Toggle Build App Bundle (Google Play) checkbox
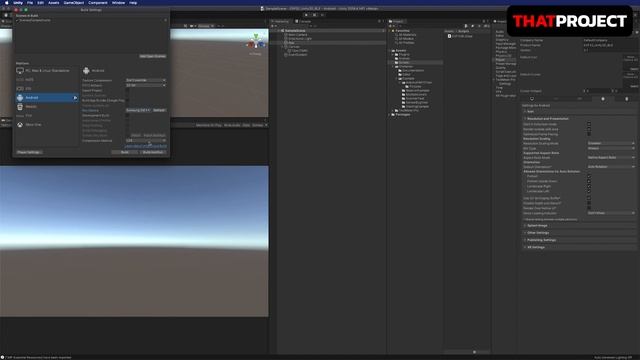The height and width of the screenshot is (360, 640). [127, 100]
